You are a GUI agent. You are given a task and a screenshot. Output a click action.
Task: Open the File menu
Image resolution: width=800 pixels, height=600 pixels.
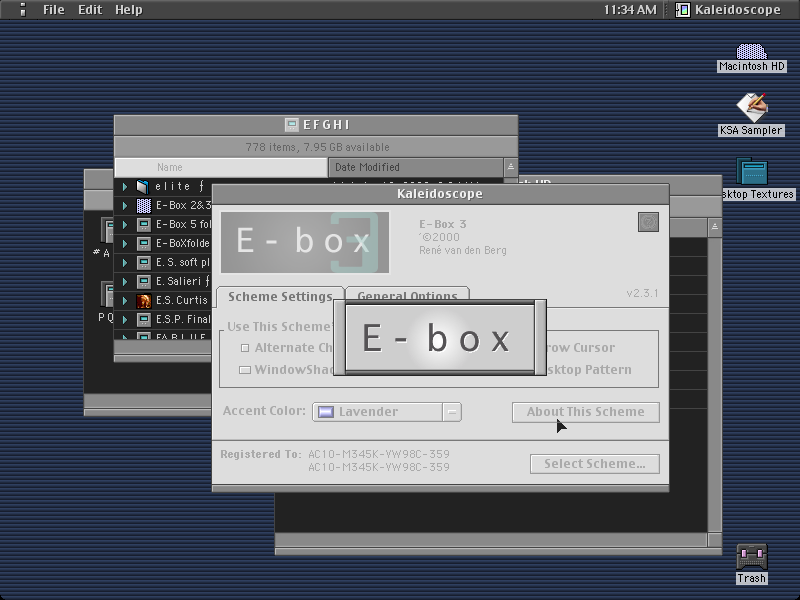click(54, 9)
